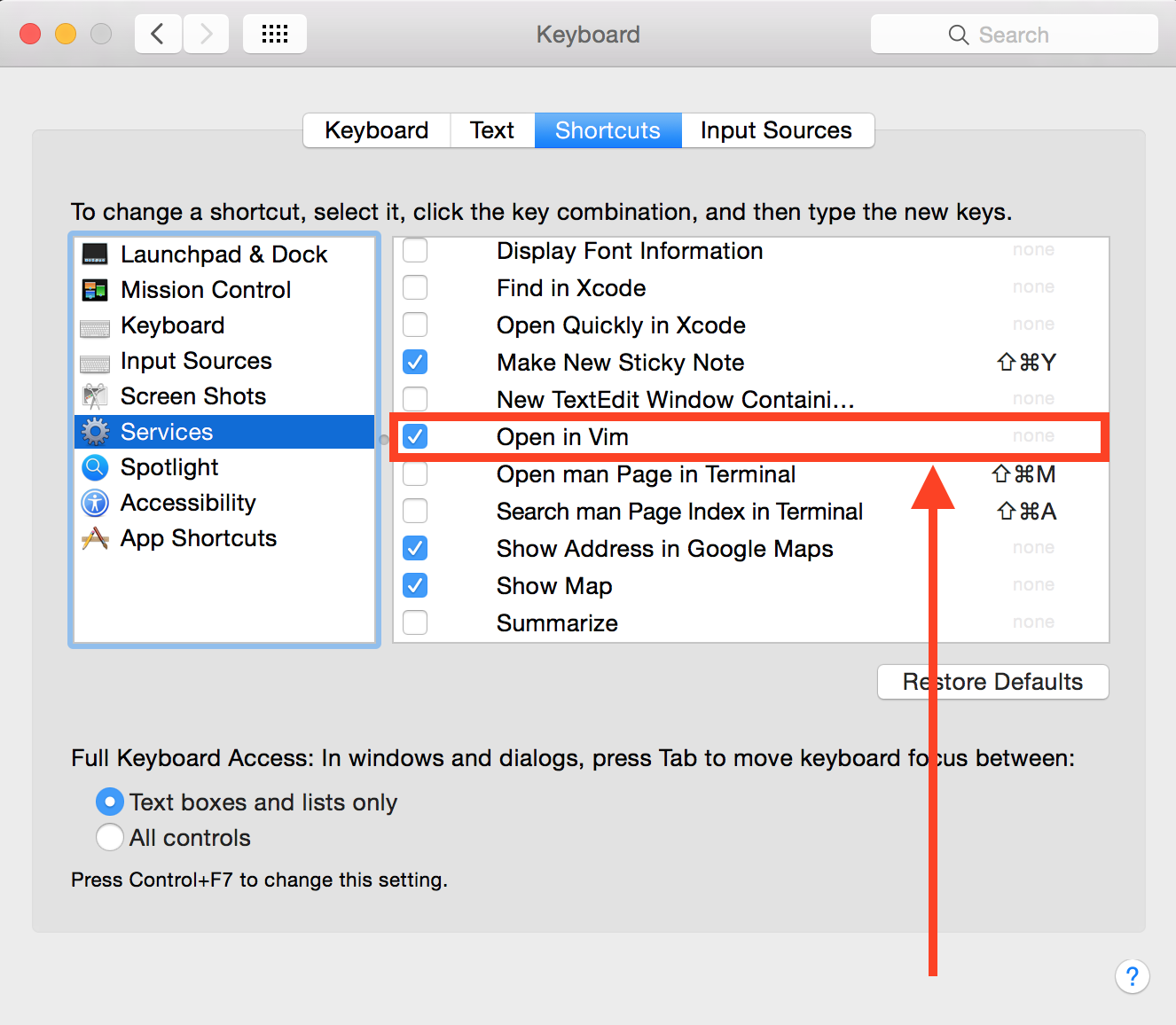Open the App Shortcuts category icon
The width and height of the screenshot is (1176, 1025).
95,538
